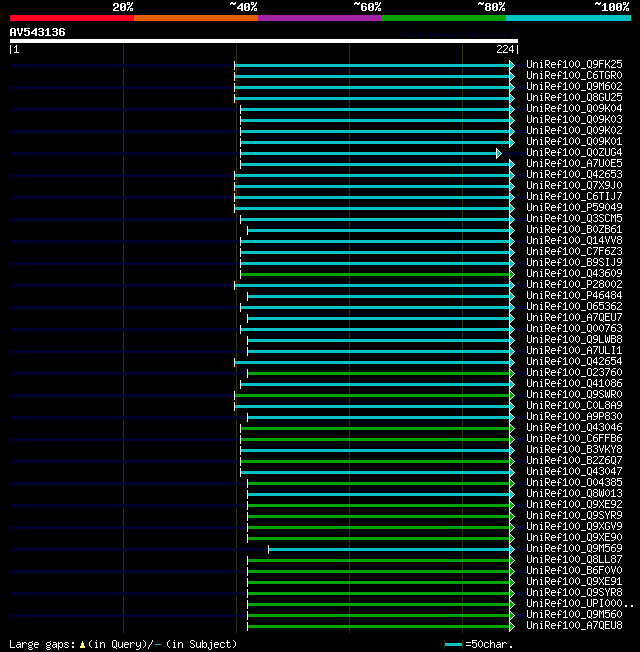This screenshot has width=640, height=652.
Task: Click the UniRef100_C6TIJ7 label
Action: [x=574, y=196]
